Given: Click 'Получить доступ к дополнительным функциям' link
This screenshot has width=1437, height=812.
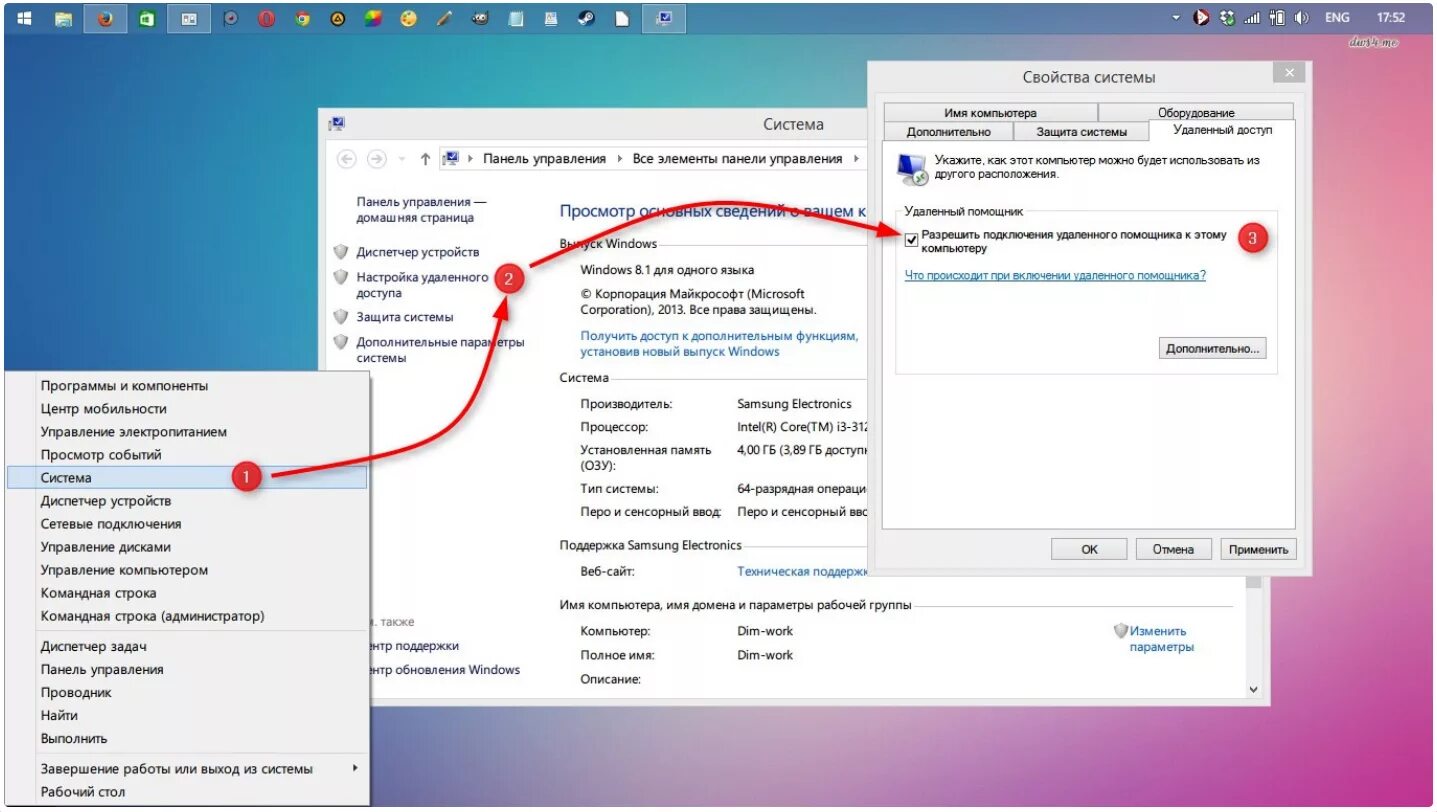Looking at the screenshot, I should (x=719, y=344).
